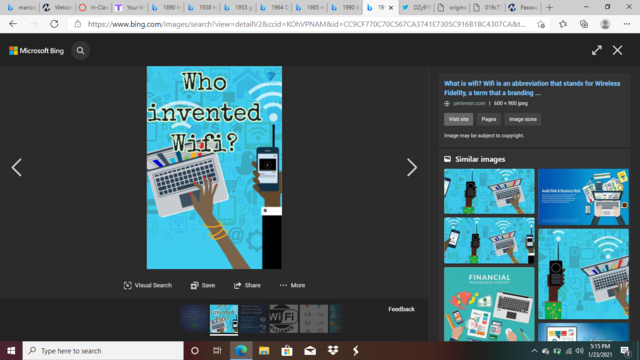Switch to the '1964' Bing tab
Viewport: 640px width, 360px height.
[274, 7]
